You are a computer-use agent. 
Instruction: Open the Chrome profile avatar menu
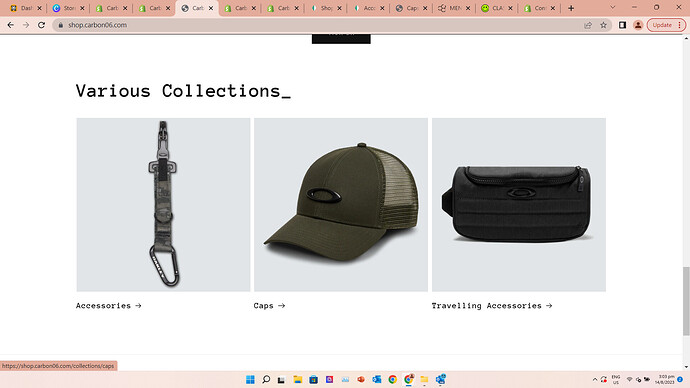[638, 25]
